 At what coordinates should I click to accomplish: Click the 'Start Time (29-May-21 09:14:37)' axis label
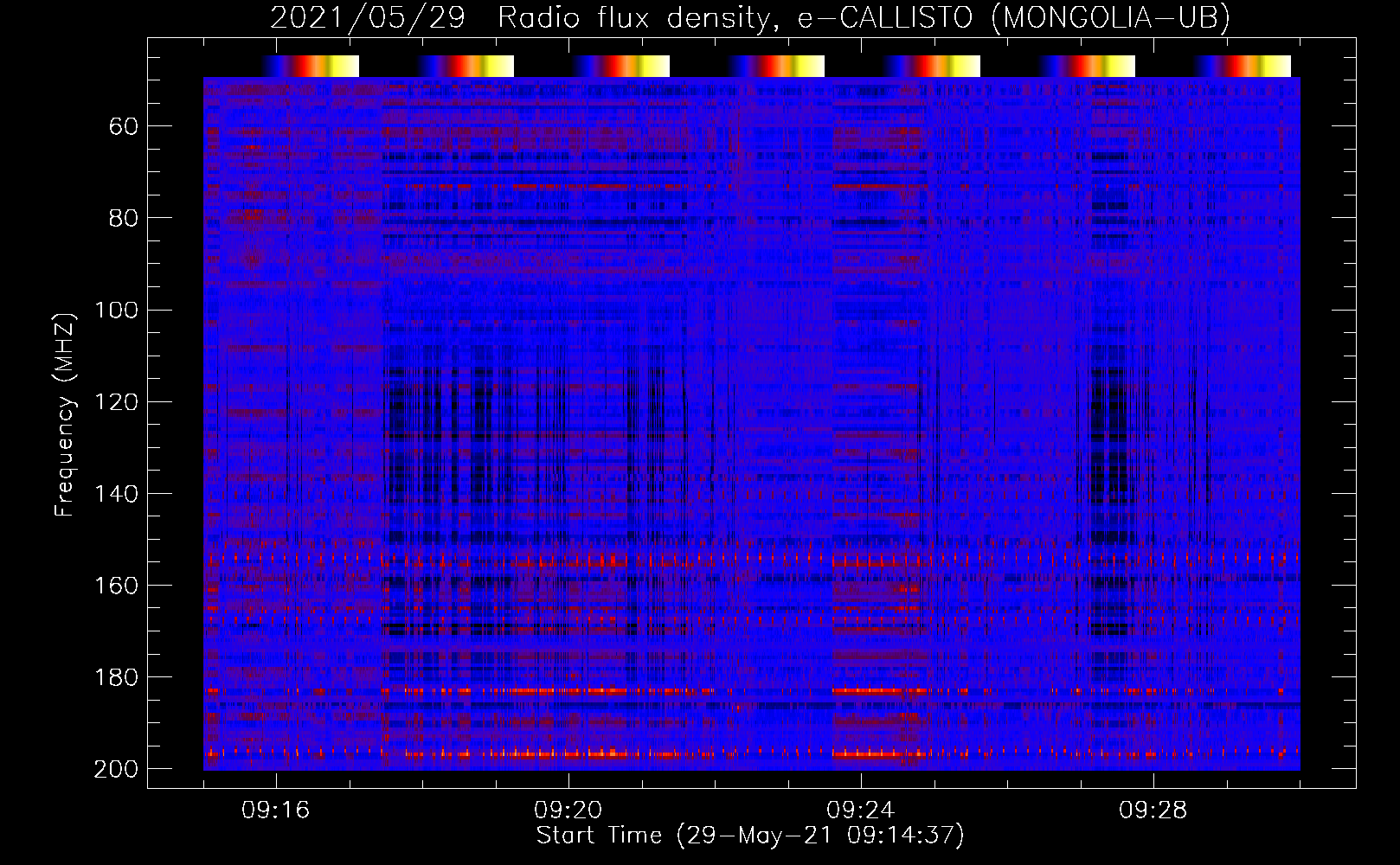[750, 836]
